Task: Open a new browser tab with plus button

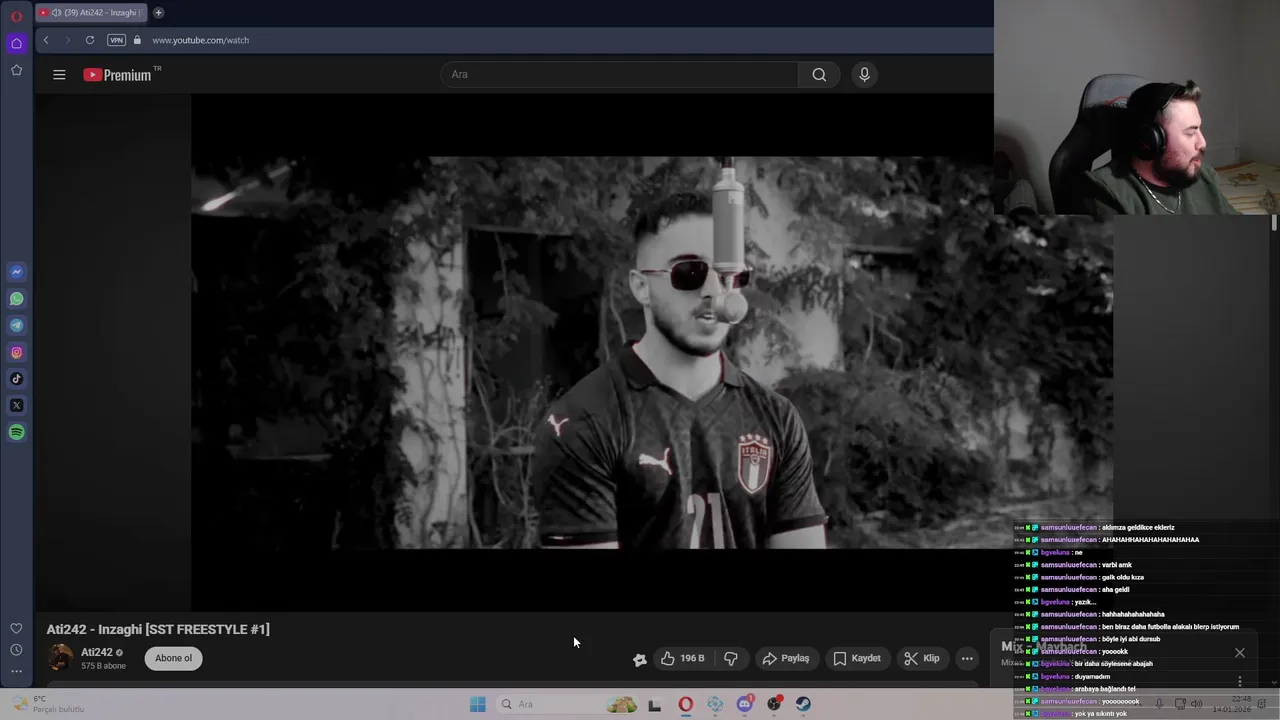Action: pyautogui.click(x=158, y=13)
